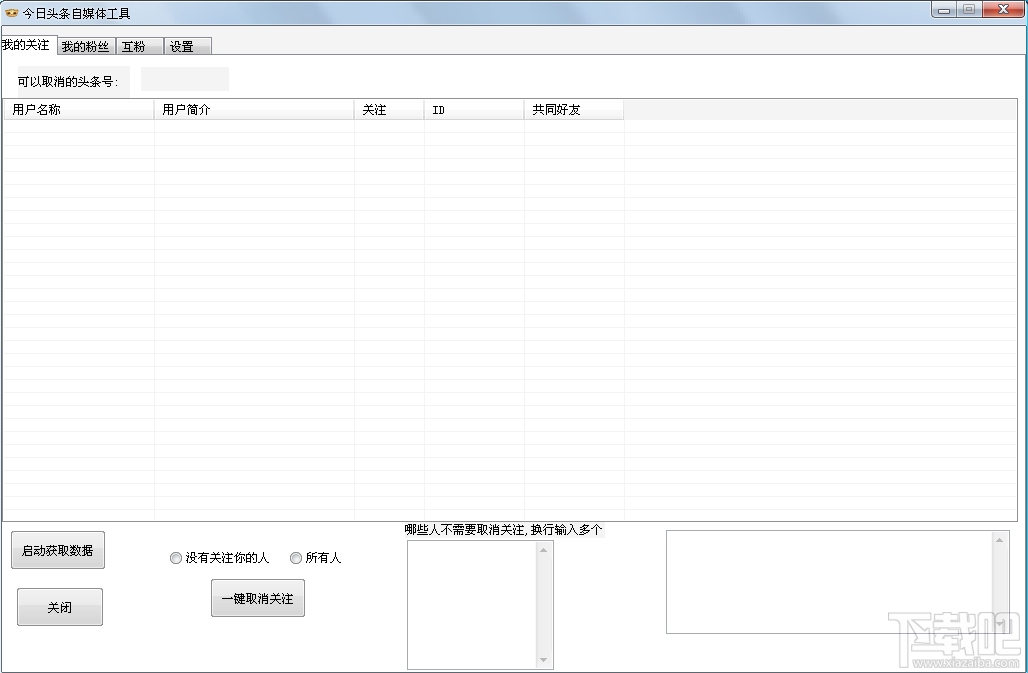Open the 互粉 tab
The width and height of the screenshot is (1028, 673).
coord(140,46)
